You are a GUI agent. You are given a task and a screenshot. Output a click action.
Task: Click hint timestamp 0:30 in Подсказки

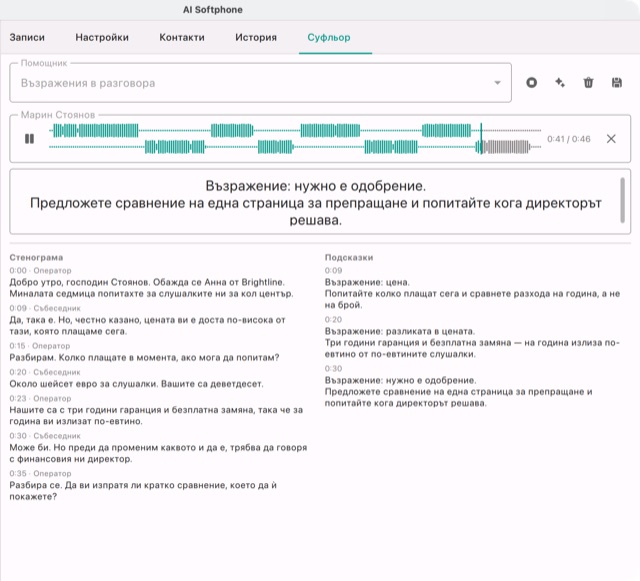tap(333, 369)
